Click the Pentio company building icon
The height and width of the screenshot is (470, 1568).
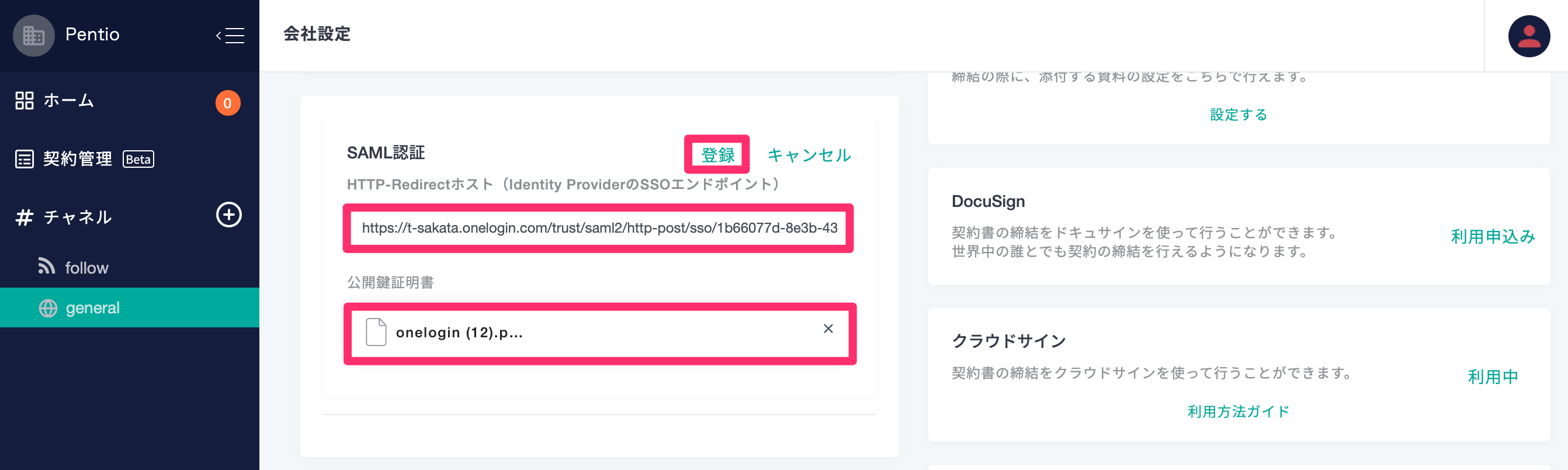coord(33,35)
